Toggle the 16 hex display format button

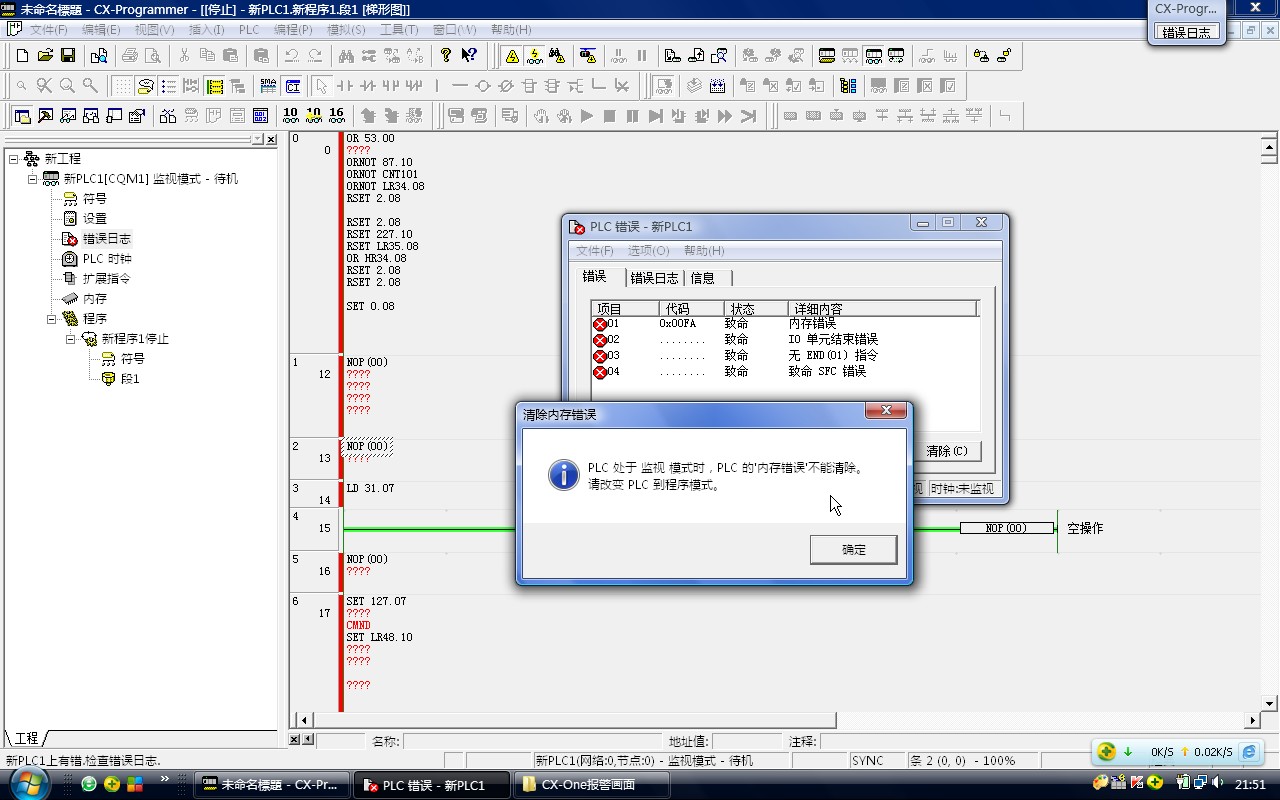point(336,116)
